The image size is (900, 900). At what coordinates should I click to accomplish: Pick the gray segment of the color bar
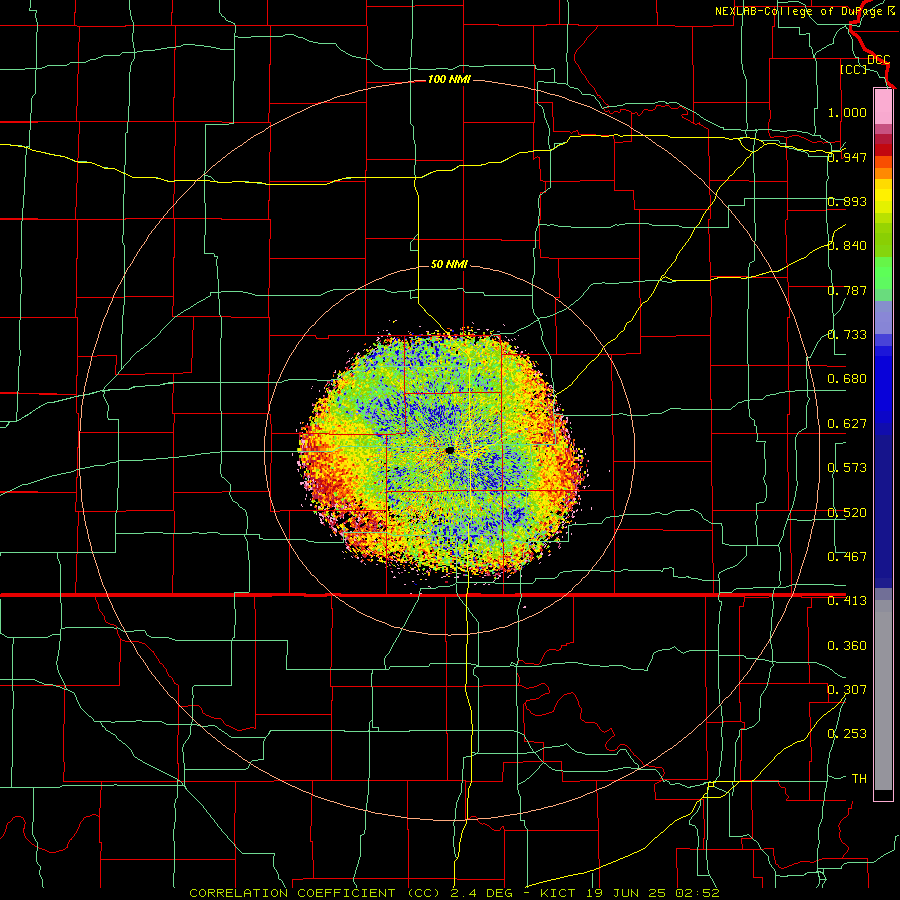pyautogui.click(x=883, y=695)
